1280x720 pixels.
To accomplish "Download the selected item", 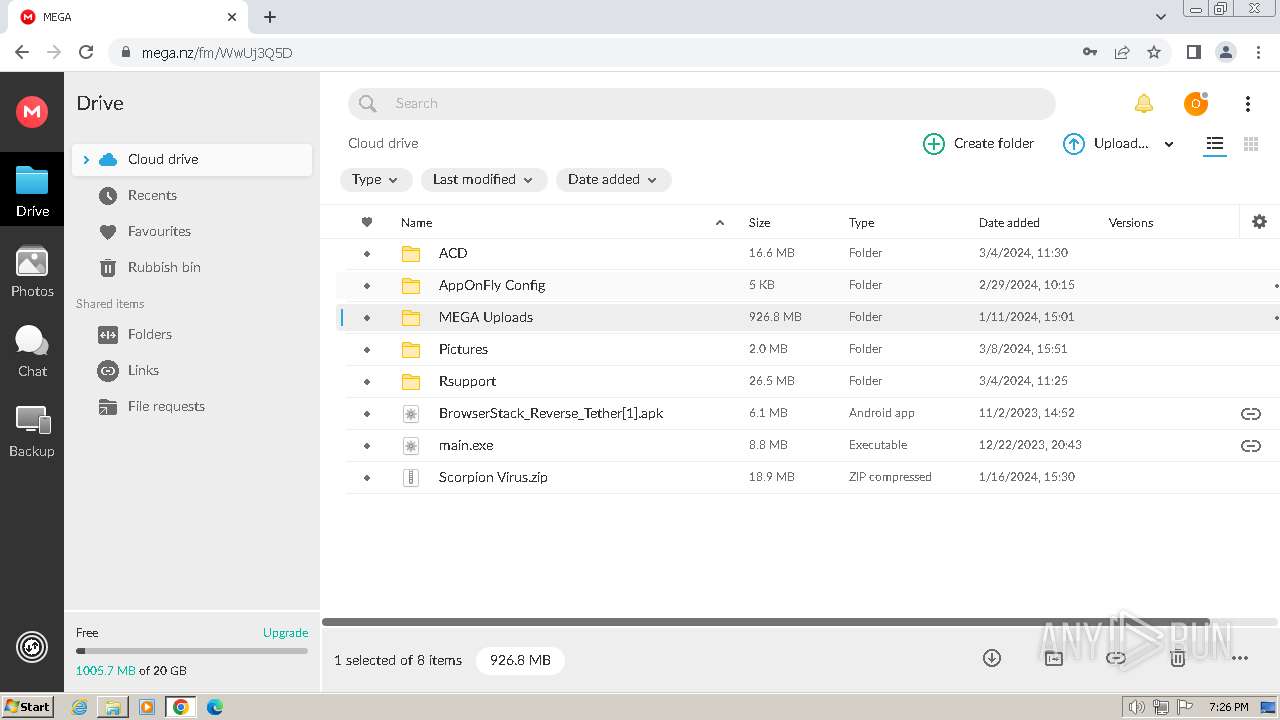I will click(x=992, y=658).
